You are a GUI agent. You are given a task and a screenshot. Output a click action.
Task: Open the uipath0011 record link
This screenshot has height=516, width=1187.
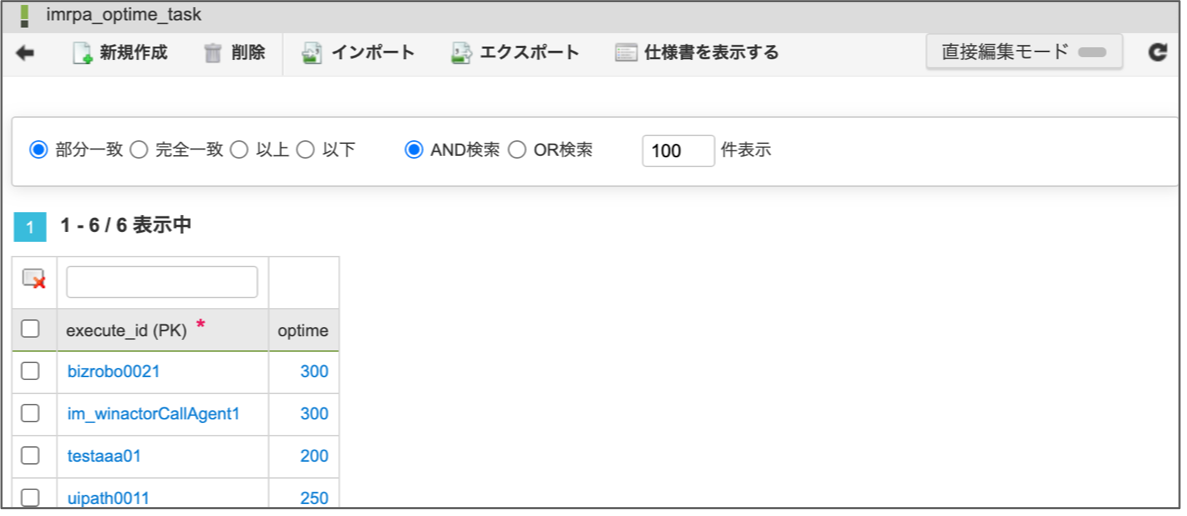pyautogui.click(x=108, y=498)
